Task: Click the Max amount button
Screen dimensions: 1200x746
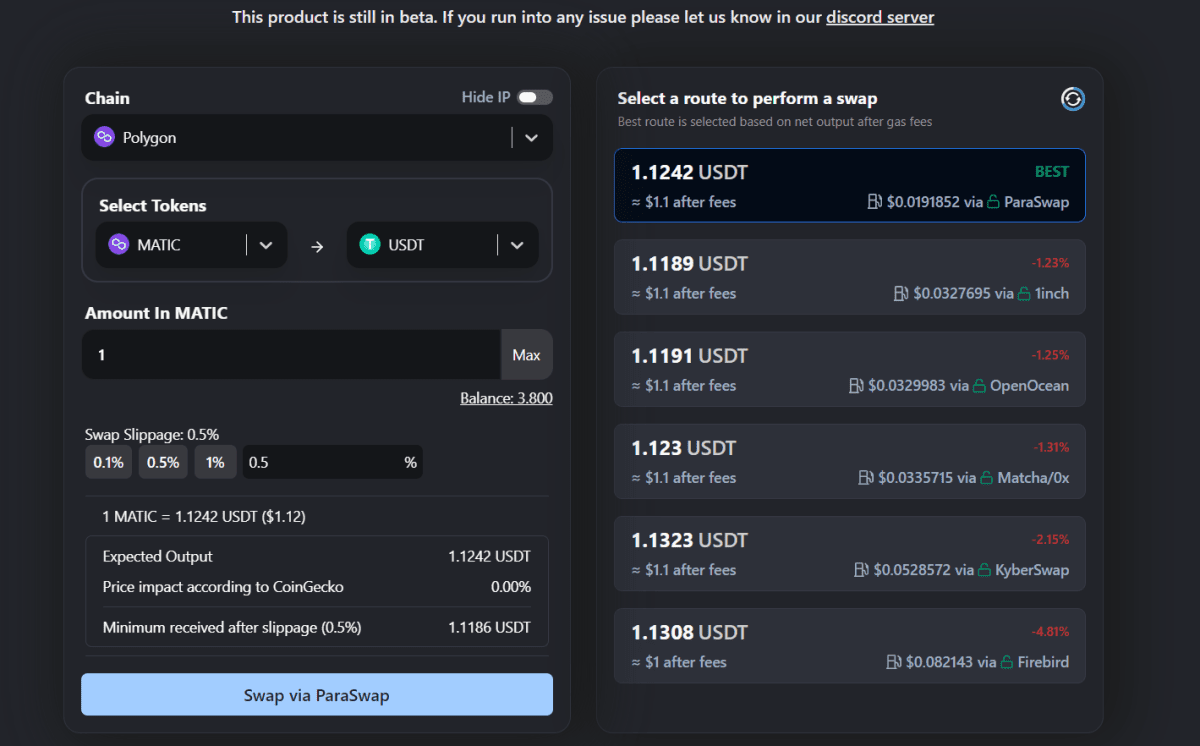Action: click(527, 355)
